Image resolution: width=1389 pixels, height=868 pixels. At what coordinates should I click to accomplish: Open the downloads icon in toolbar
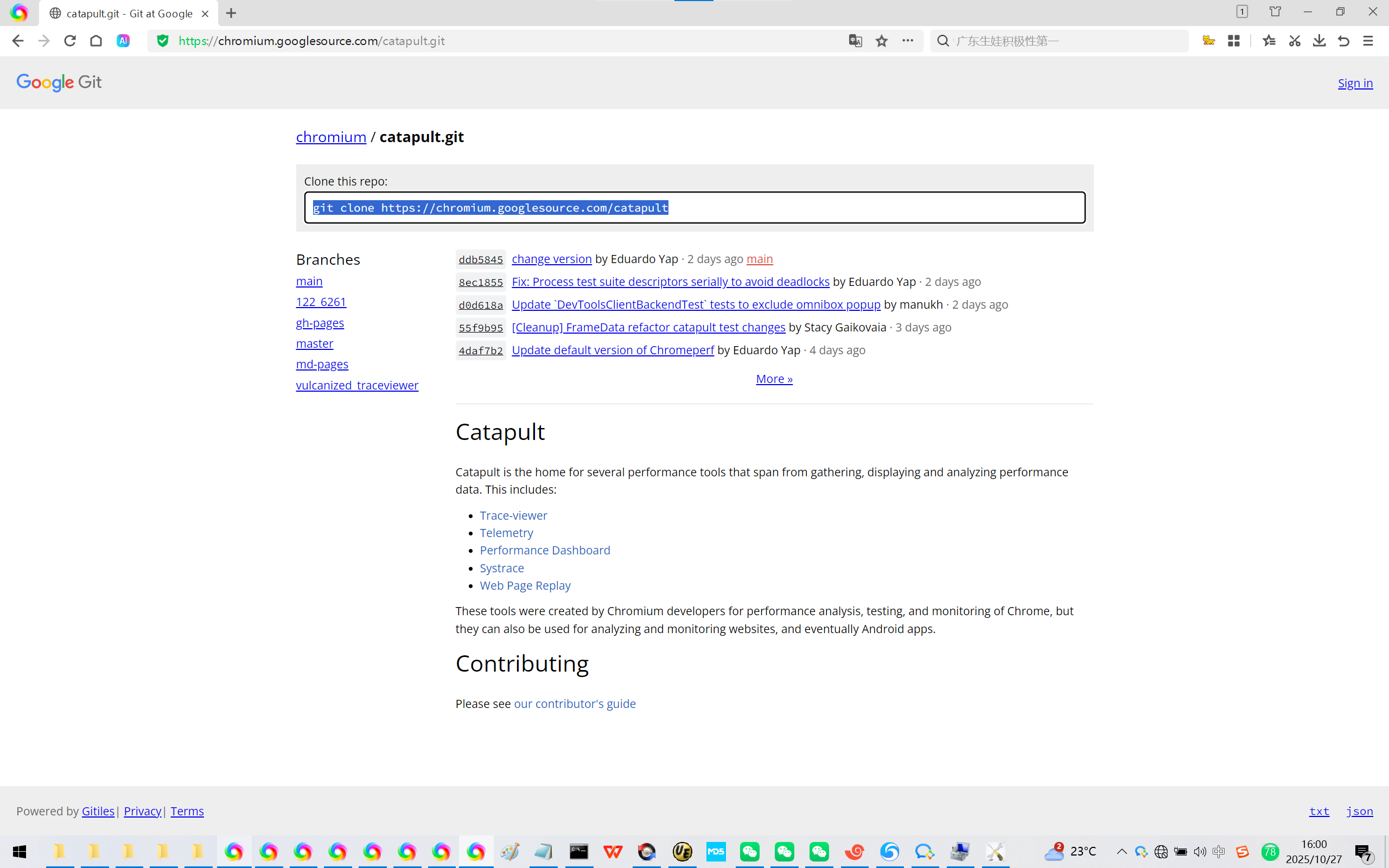tap(1319, 41)
